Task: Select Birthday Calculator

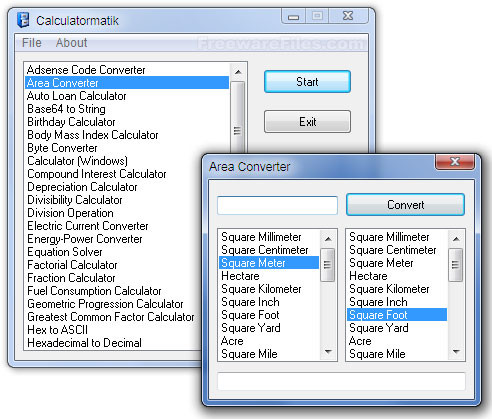Action: 127,122
